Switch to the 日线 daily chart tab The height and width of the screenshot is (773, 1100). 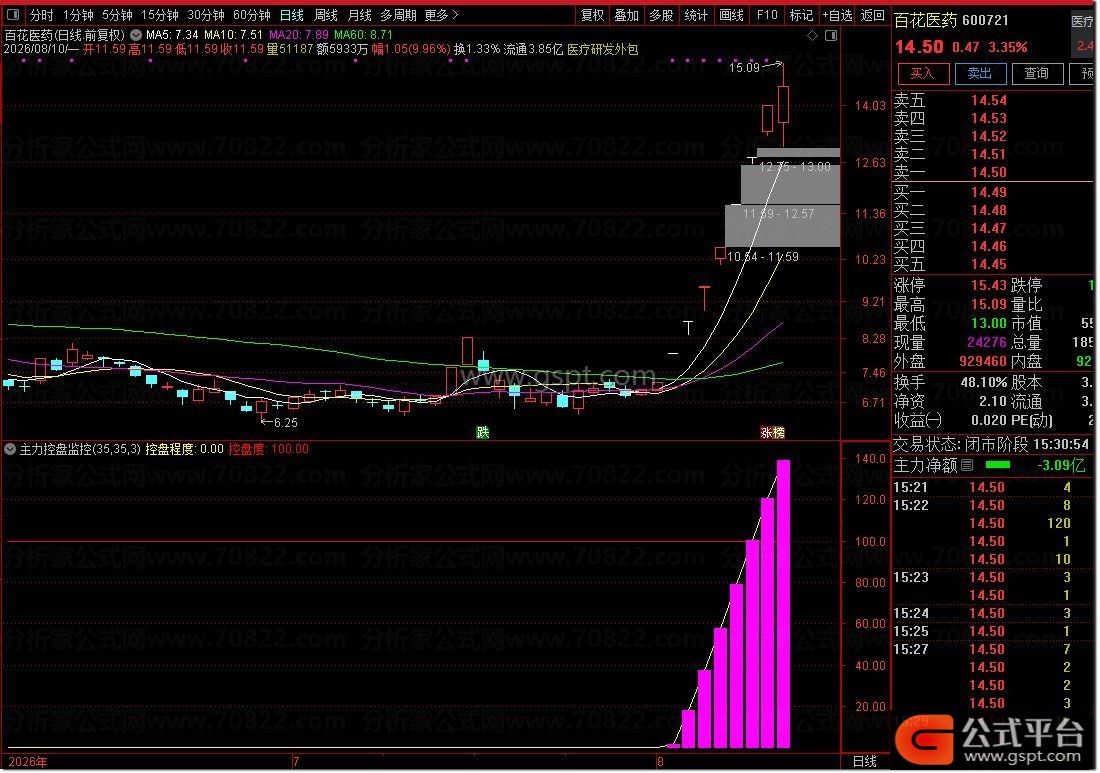(292, 15)
